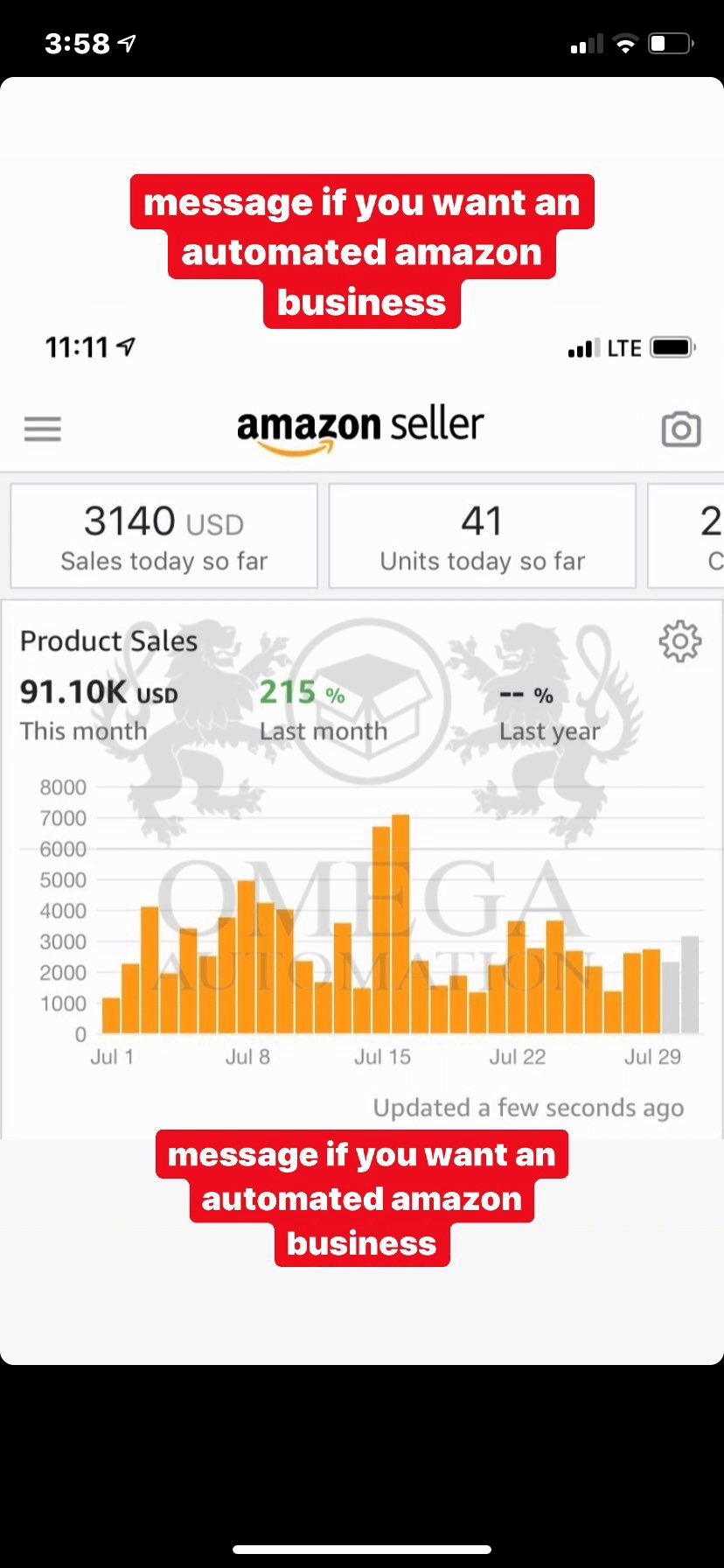This screenshot has width=724, height=1568.
Task: Open Product Sales settings gear
Action: pos(679,641)
